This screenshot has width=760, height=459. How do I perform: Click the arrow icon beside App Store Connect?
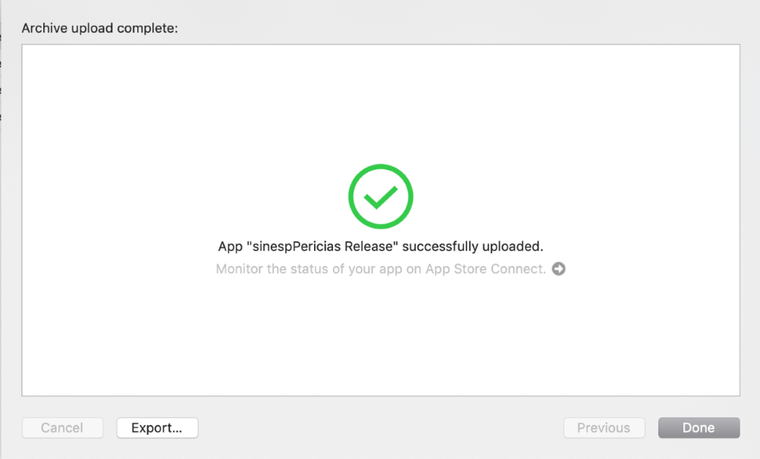[559, 269]
